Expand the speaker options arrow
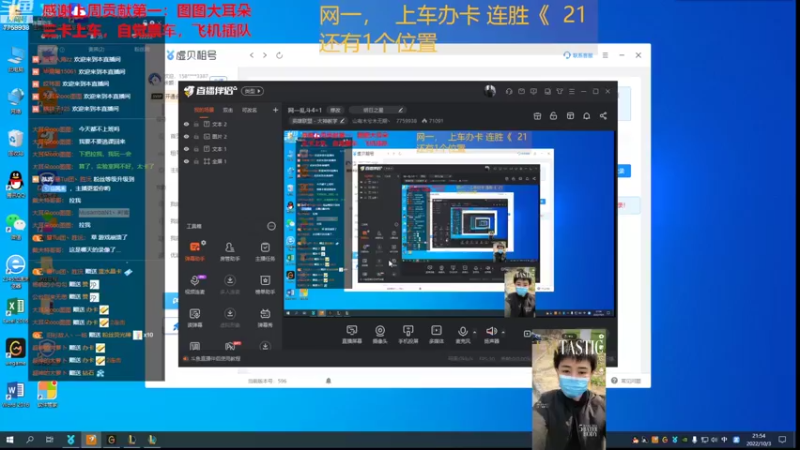Screen dimensions: 800x450 503,332
